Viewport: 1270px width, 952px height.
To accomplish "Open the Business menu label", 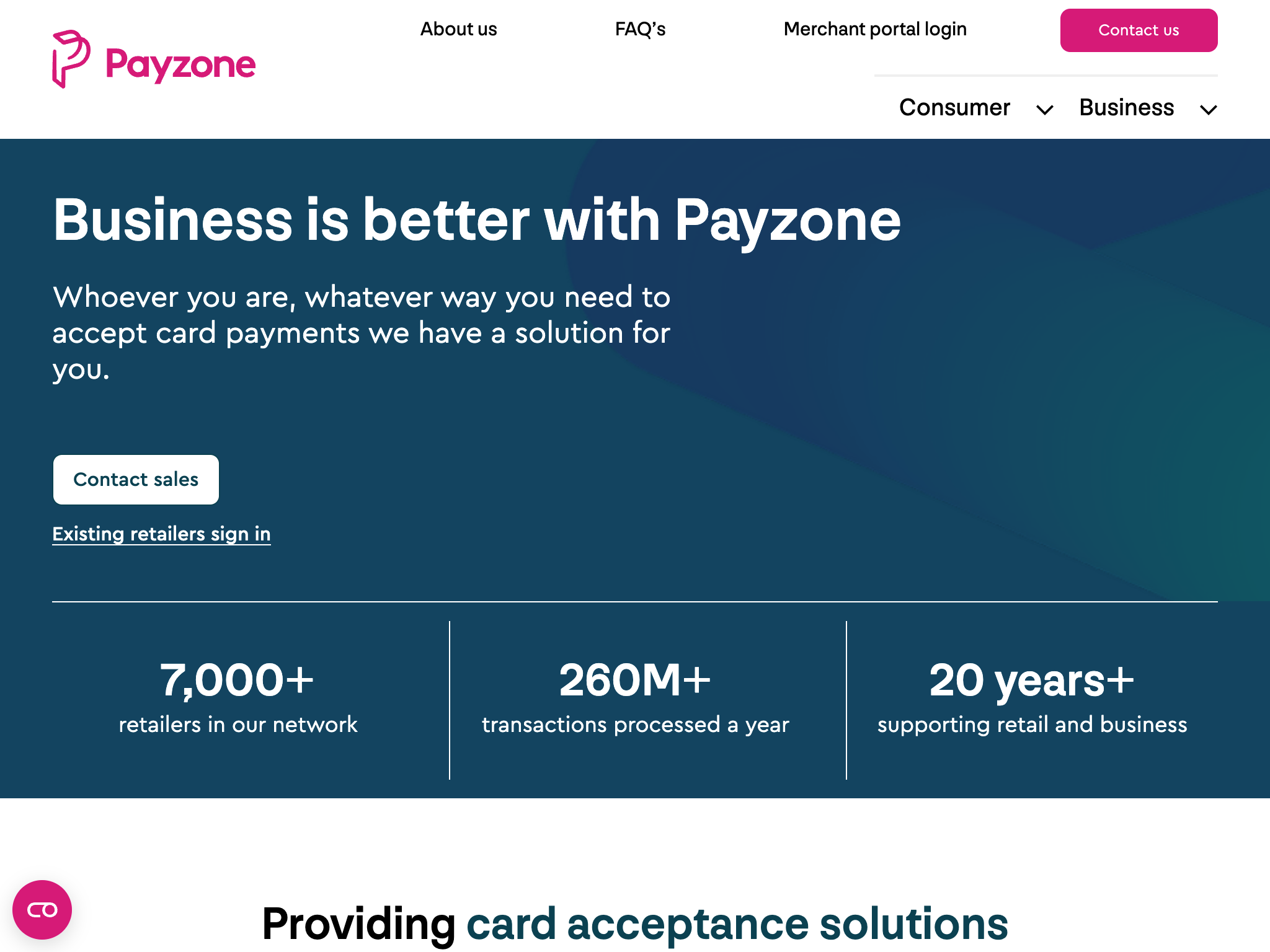I will click(1126, 108).
